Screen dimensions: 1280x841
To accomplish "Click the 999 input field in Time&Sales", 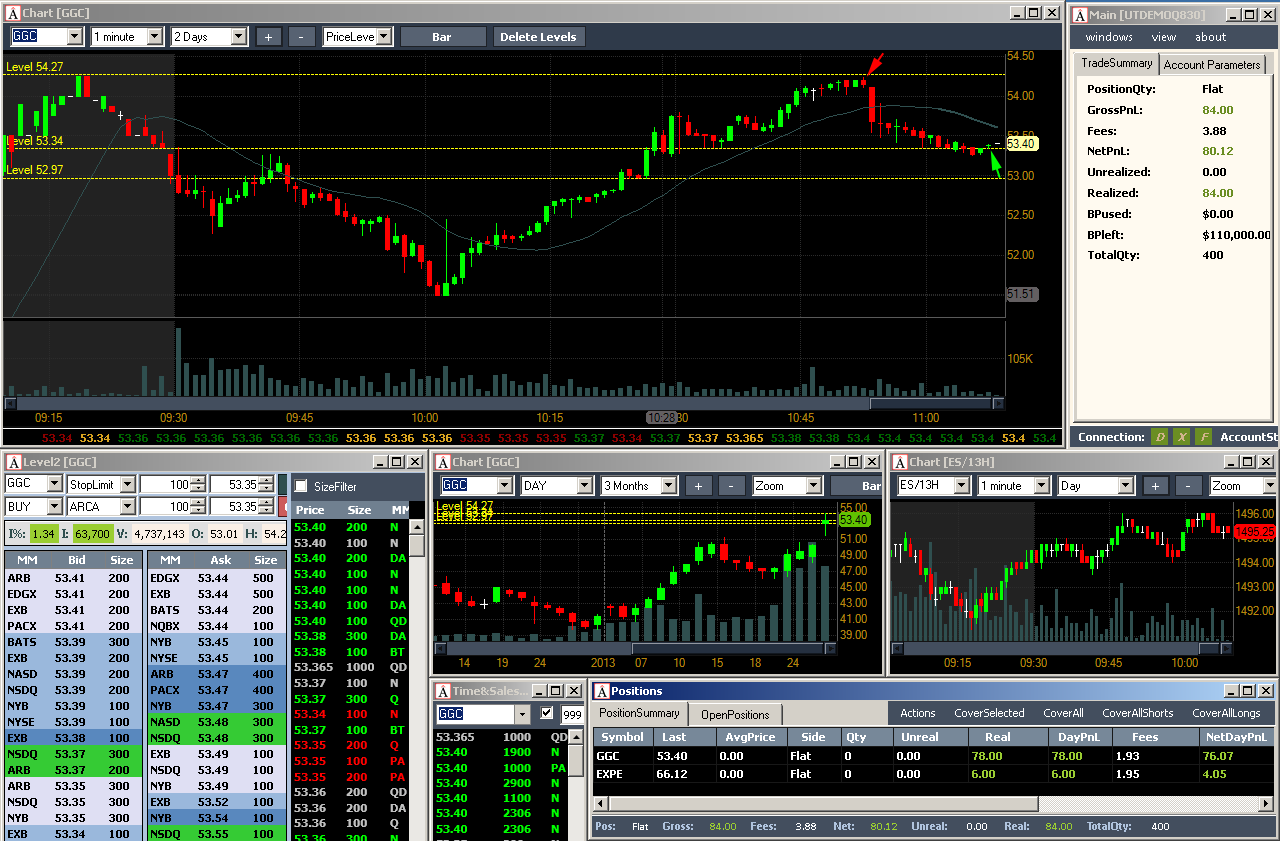I will pos(571,714).
